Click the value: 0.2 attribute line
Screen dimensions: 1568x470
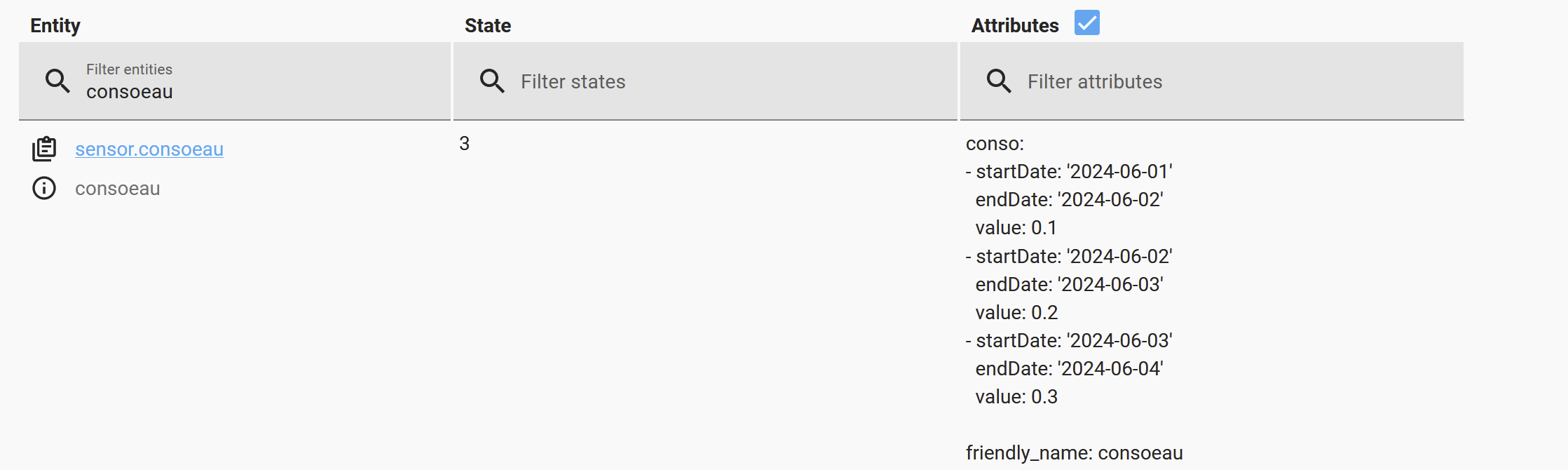(1016, 312)
